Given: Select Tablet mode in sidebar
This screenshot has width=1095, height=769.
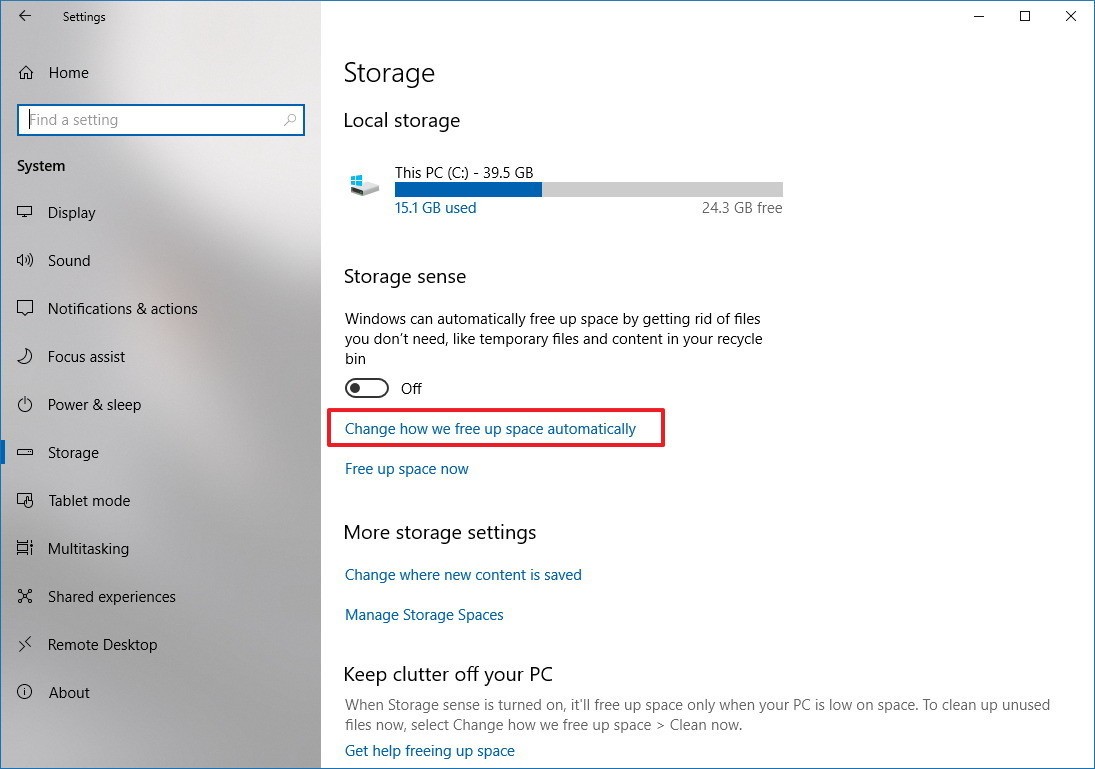Looking at the screenshot, I should tap(89, 501).
